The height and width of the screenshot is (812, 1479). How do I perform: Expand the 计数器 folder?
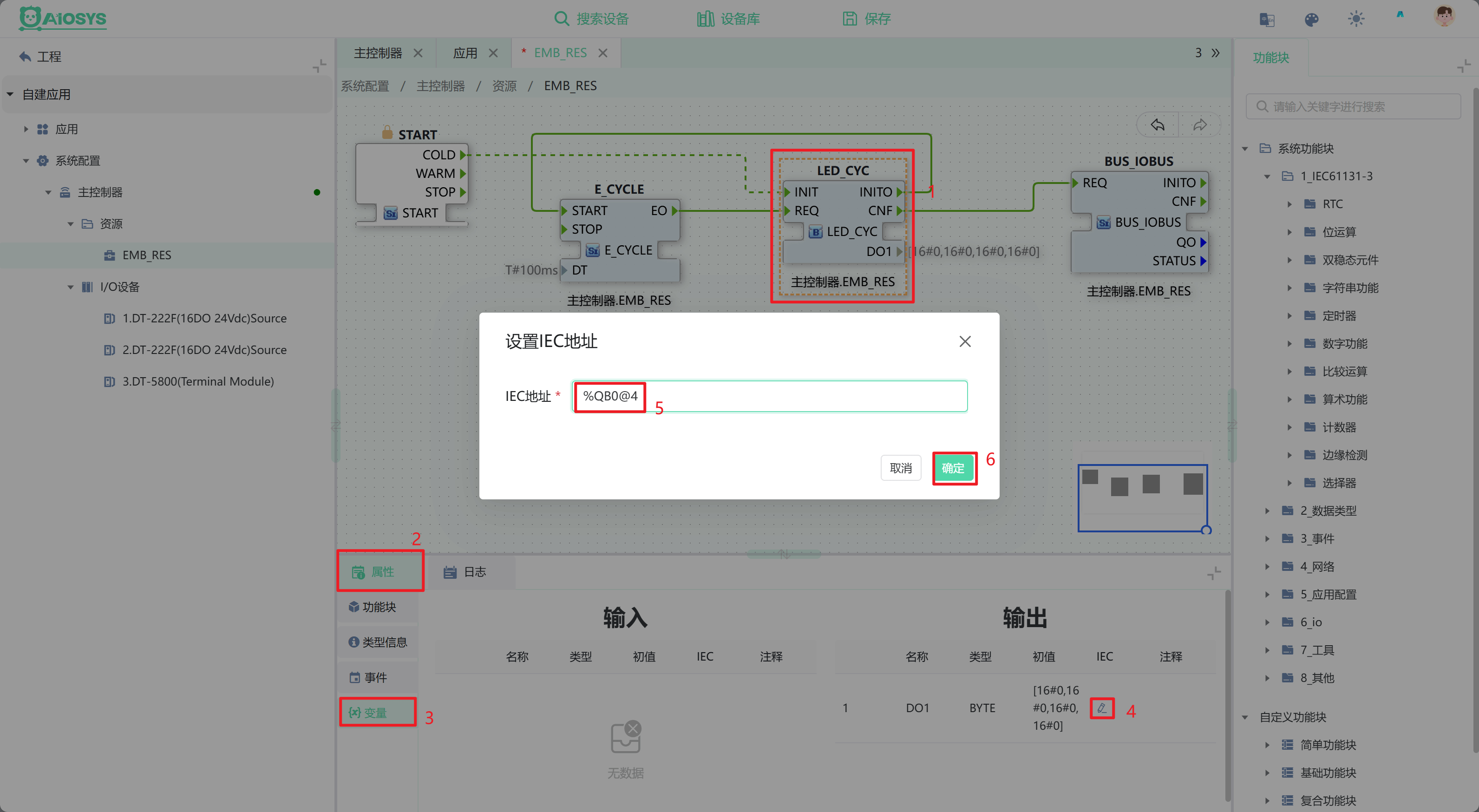coord(1289,427)
